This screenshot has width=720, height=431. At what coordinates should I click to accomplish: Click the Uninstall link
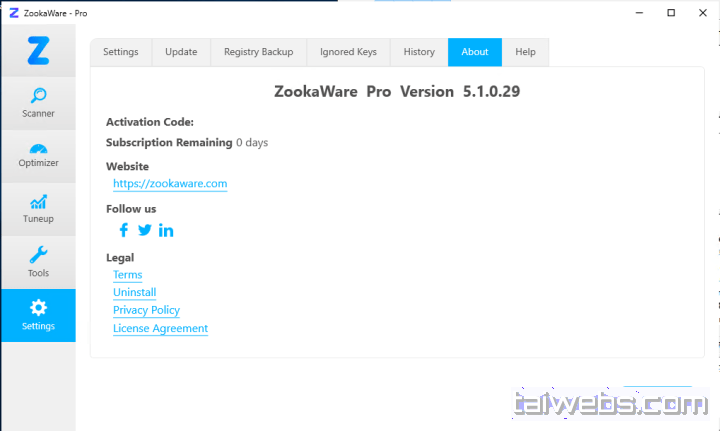click(135, 292)
